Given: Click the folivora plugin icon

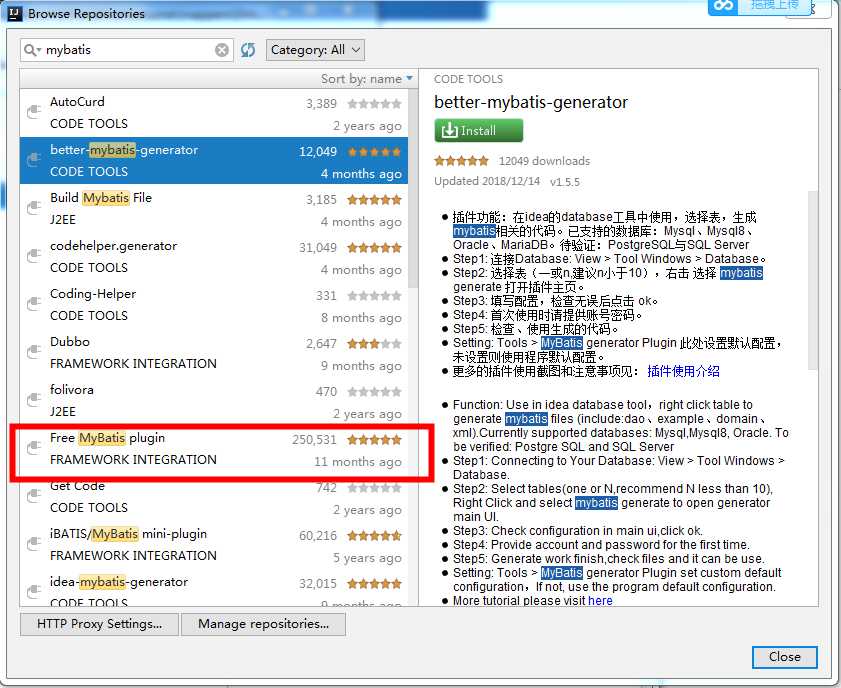Looking at the screenshot, I should pos(34,401).
